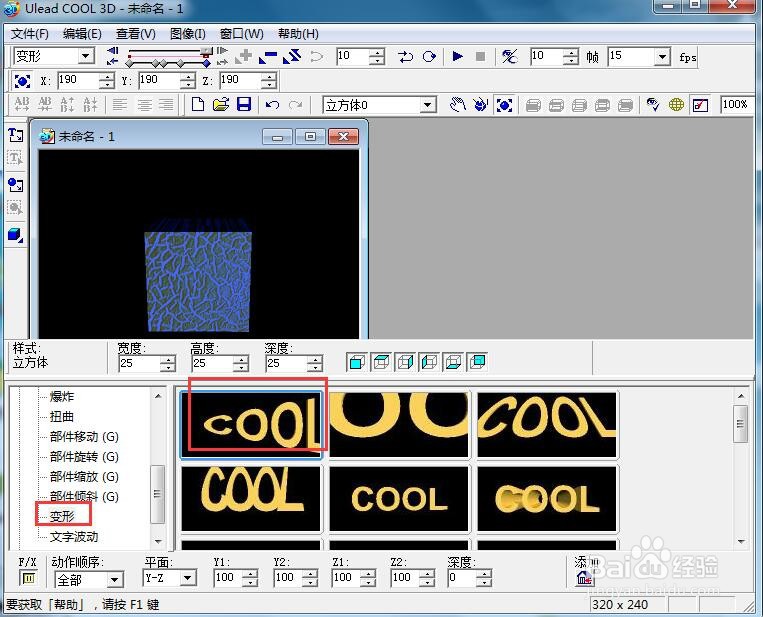Open the 文件(F) menu
The height and width of the screenshot is (617, 763).
[30, 34]
